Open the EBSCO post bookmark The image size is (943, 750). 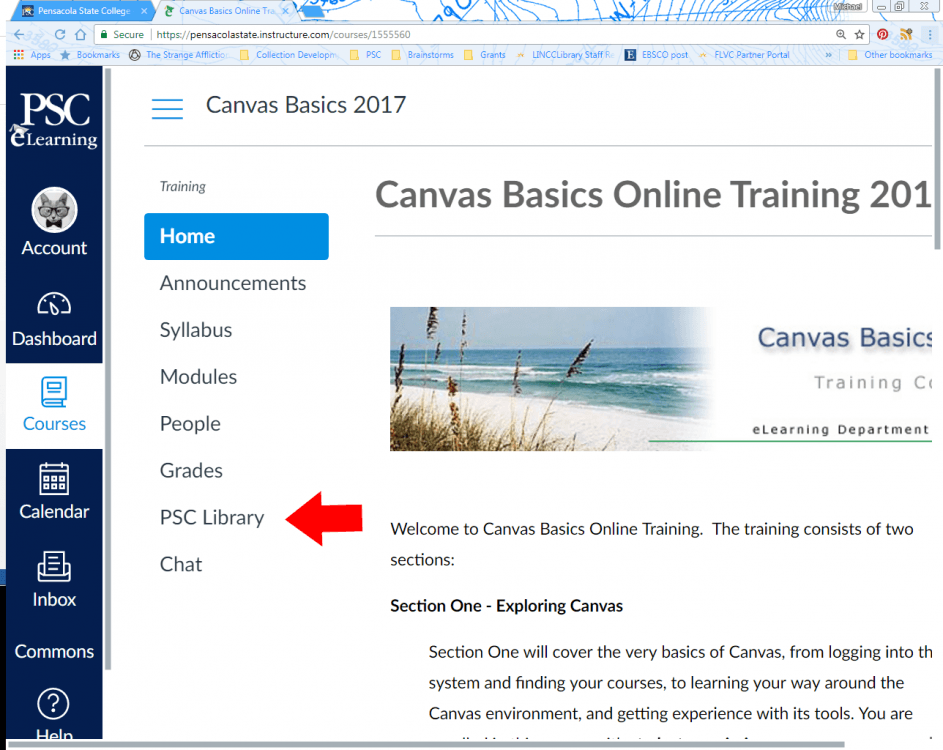656,55
